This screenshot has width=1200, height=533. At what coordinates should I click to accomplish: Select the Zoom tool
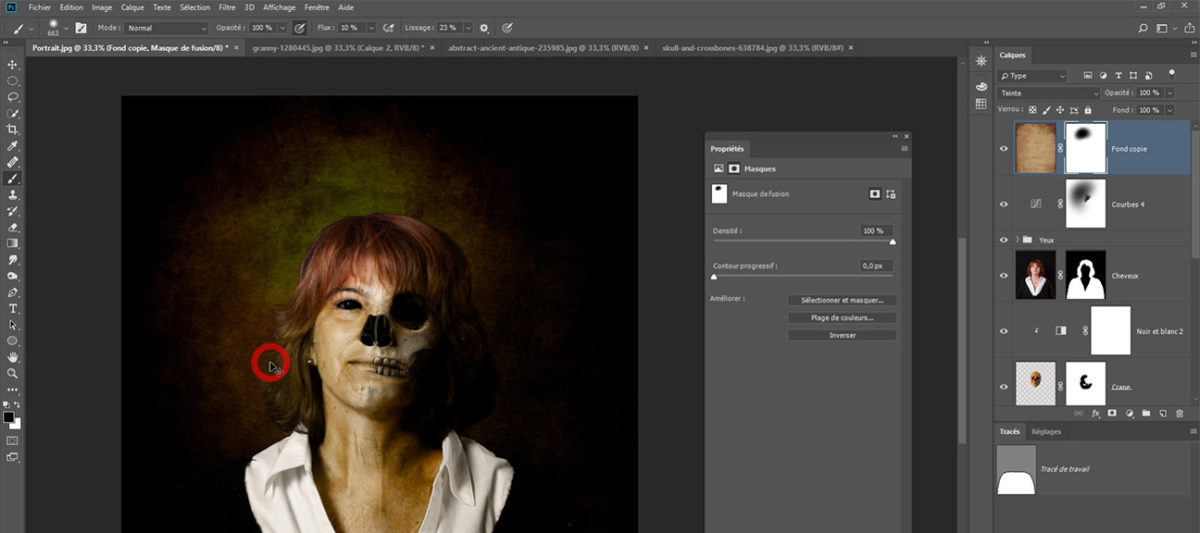point(13,373)
